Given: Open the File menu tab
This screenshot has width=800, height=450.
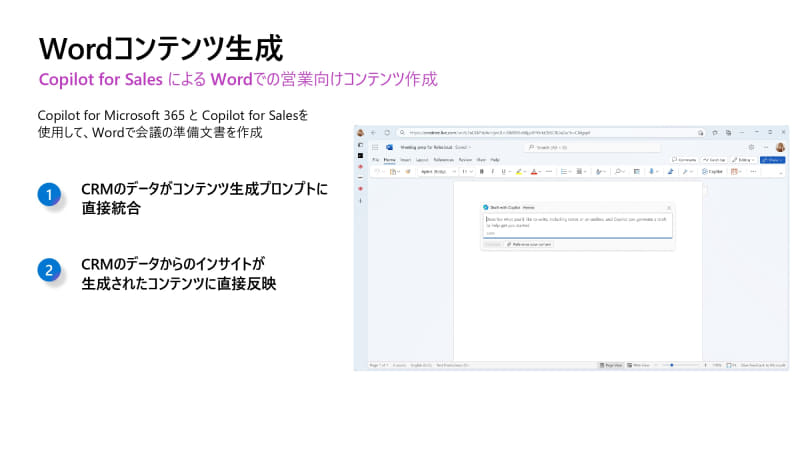Looking at the screenshot, I should click(376, 160).
